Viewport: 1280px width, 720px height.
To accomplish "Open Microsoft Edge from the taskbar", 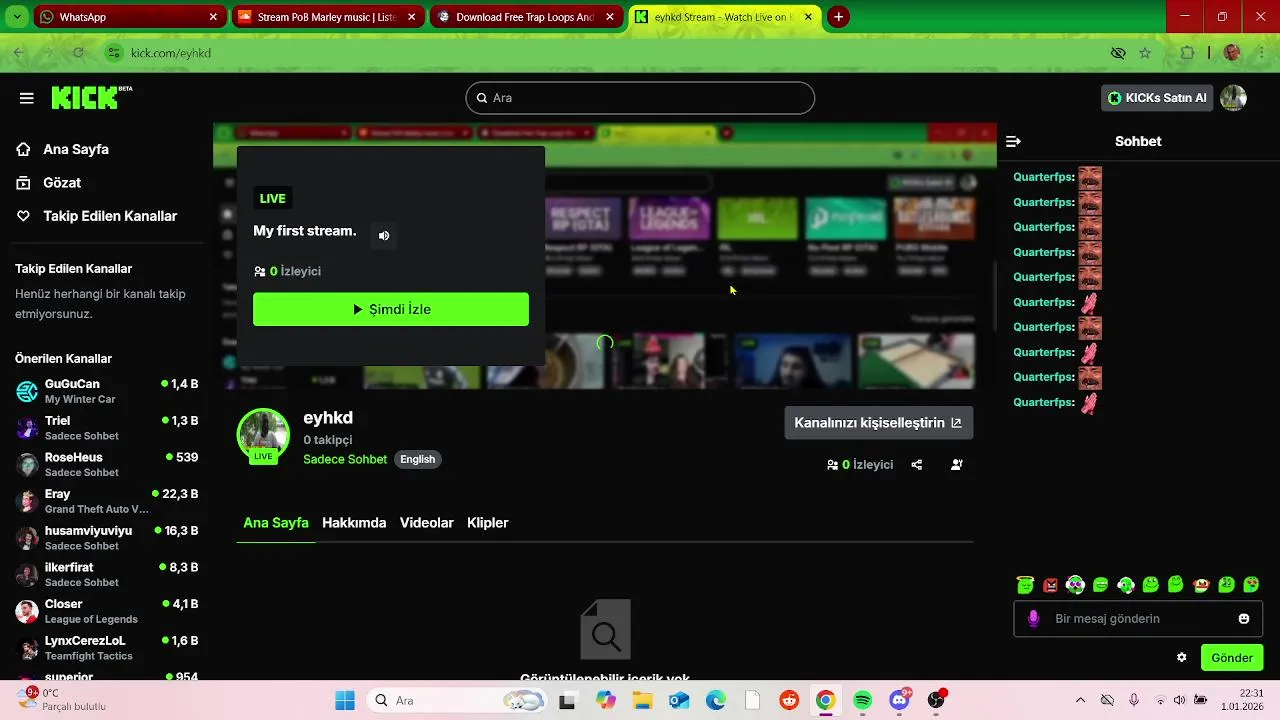I will pos(715,701).
